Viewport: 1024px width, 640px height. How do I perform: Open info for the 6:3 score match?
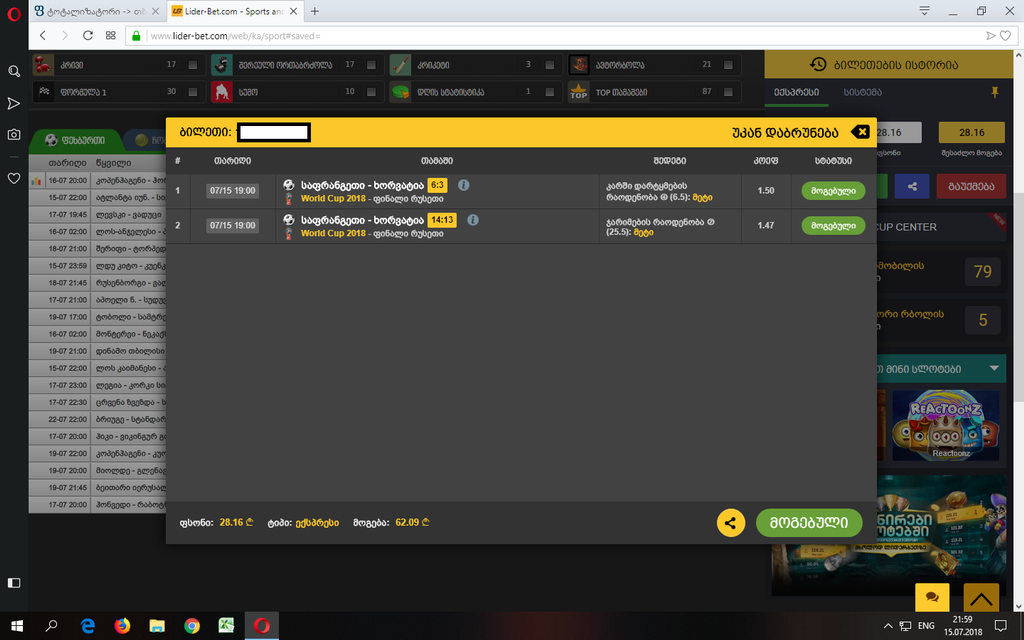(x=464, y=185)
